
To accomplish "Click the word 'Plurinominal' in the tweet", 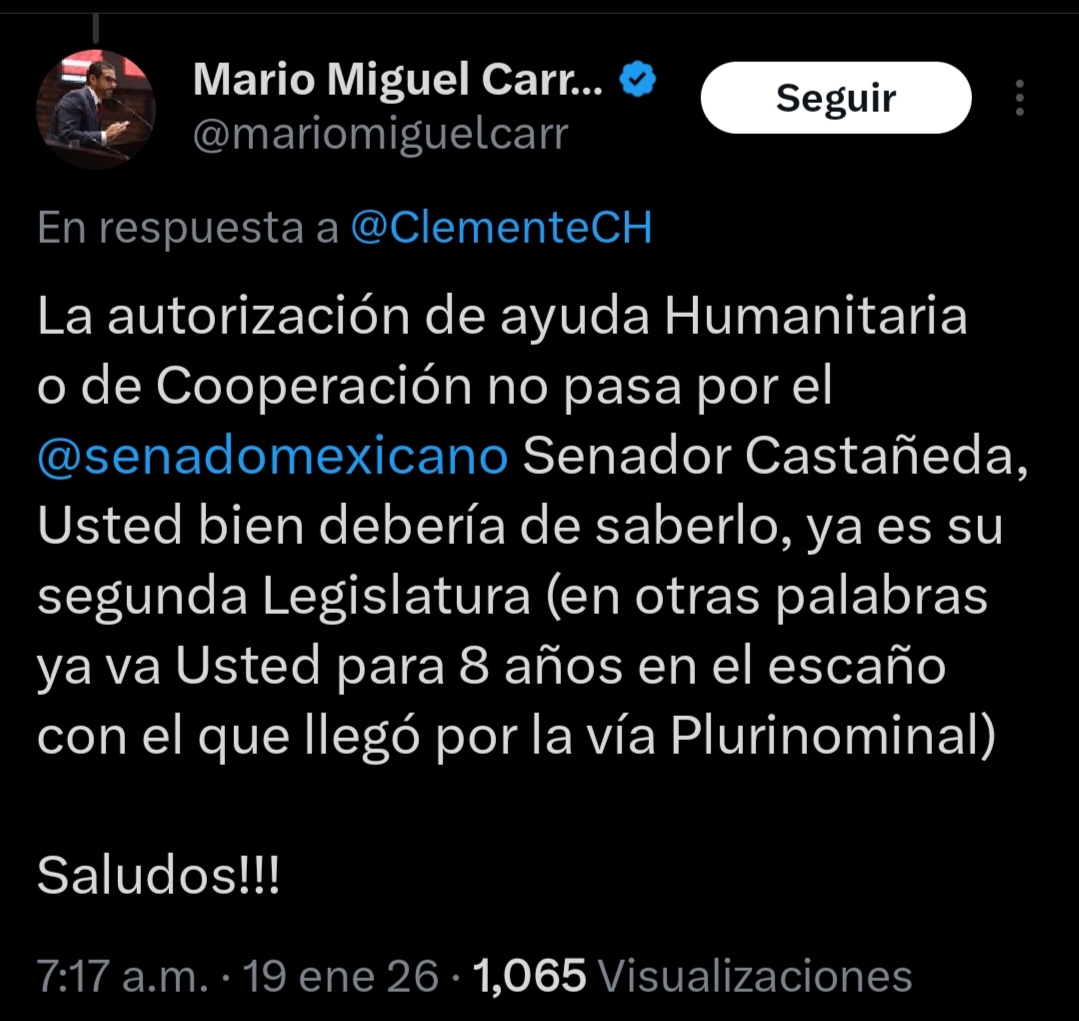I will (827, 735).
